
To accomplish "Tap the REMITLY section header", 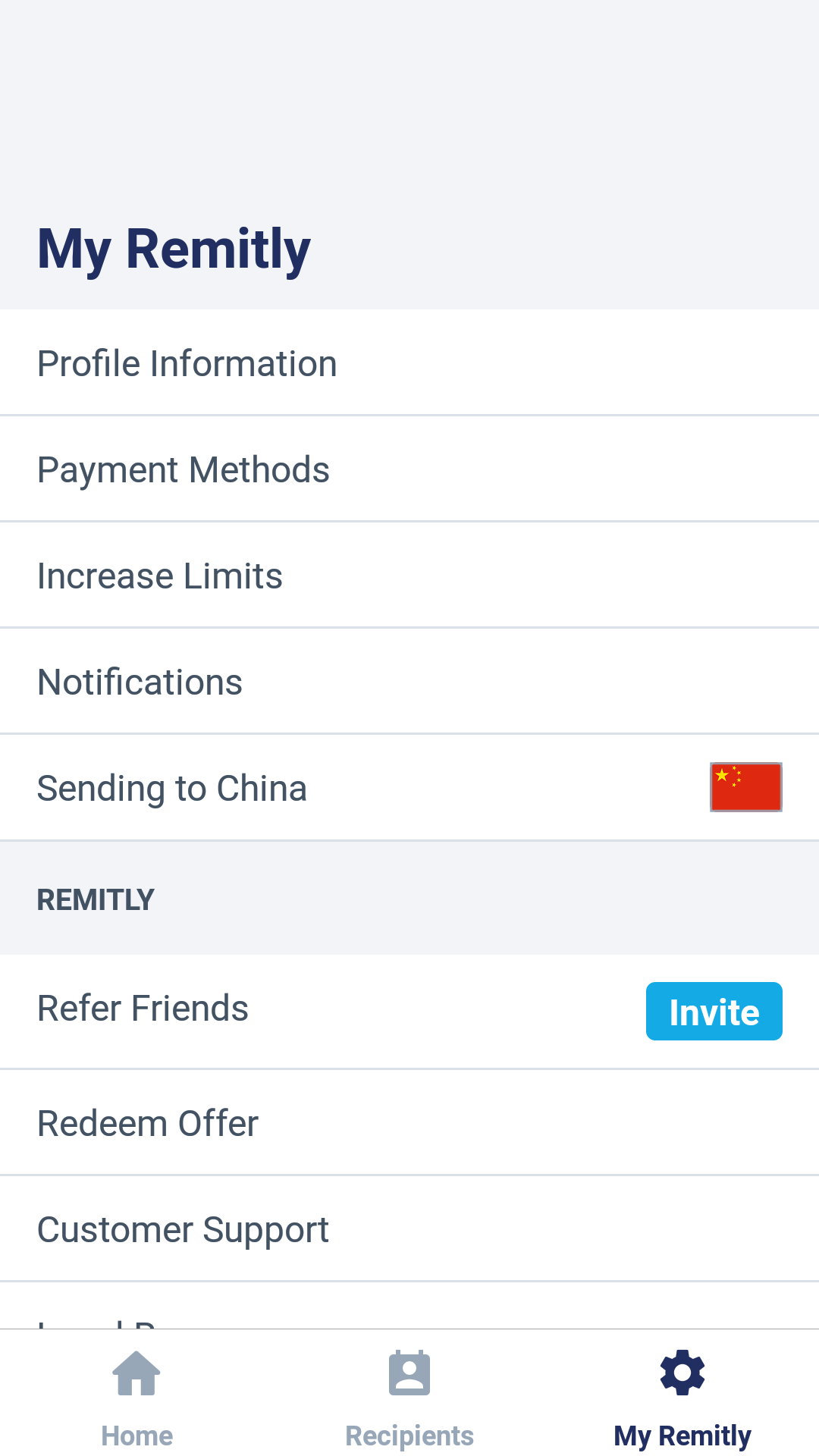I will coord(96,900).
